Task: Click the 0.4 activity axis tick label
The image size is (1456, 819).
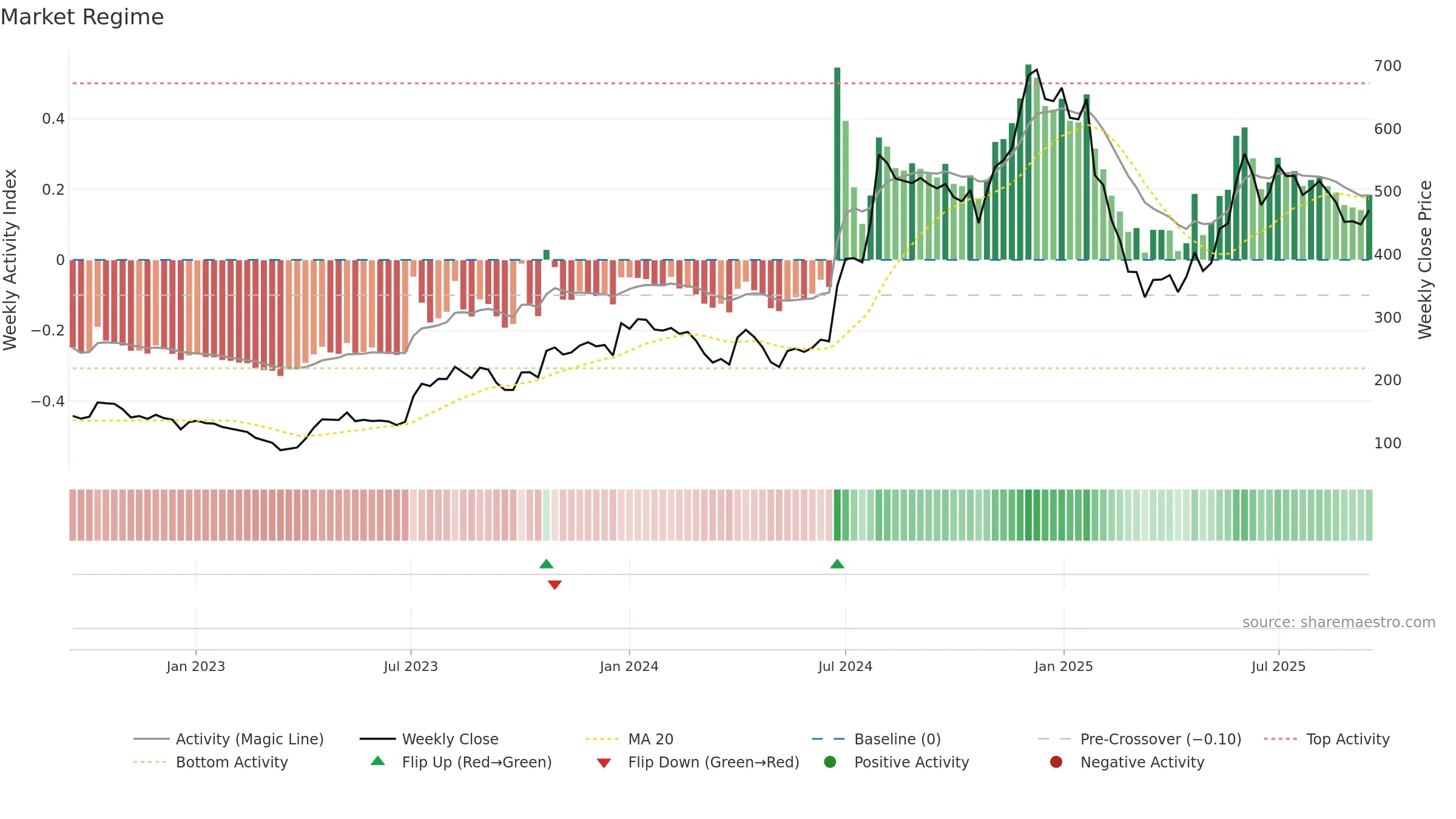Action: (x=53, y=119)
